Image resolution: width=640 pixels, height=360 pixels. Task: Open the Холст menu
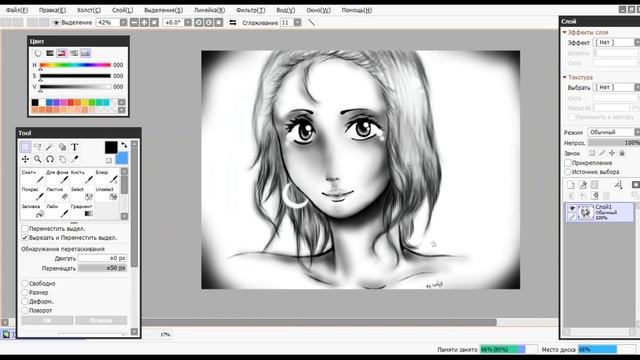click(x=89, y=10)
